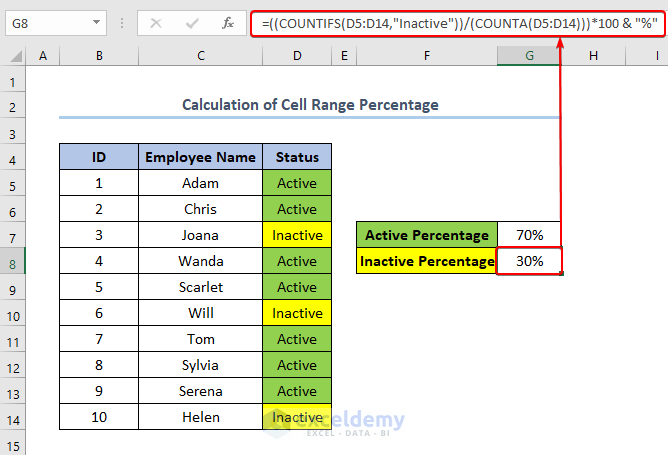Click the Inactive Percentage label cell

(x=427, y=261)
